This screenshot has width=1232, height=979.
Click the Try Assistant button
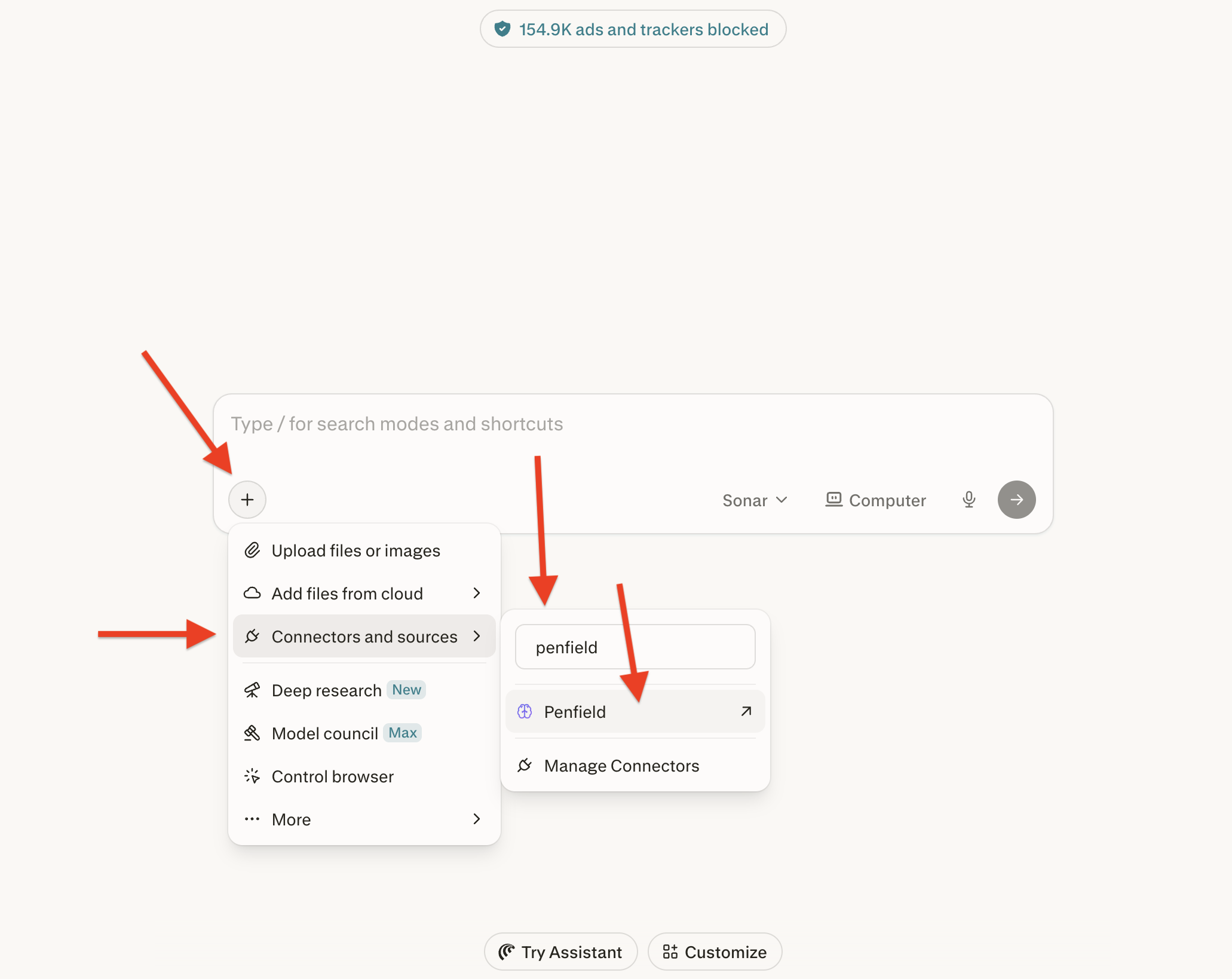(x=560, y=952)
